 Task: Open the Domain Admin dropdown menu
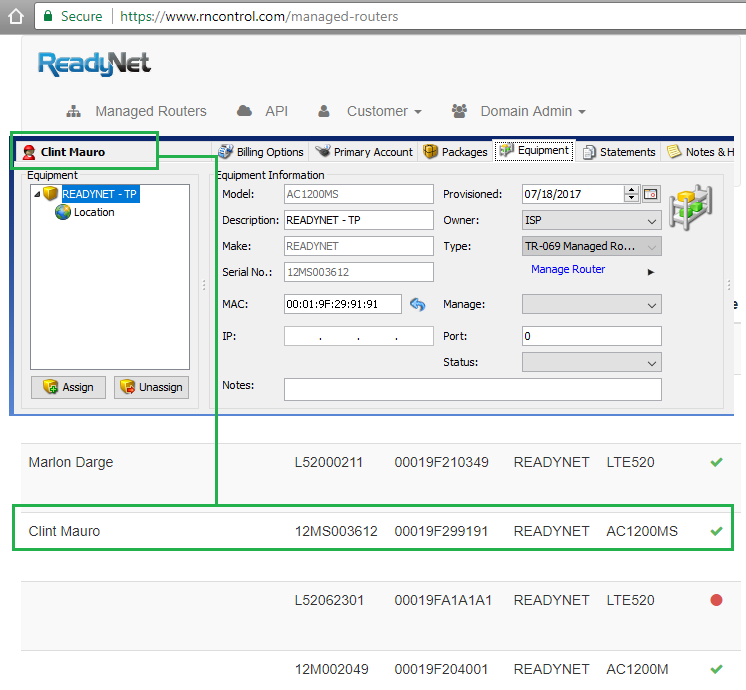pos(532,111)
